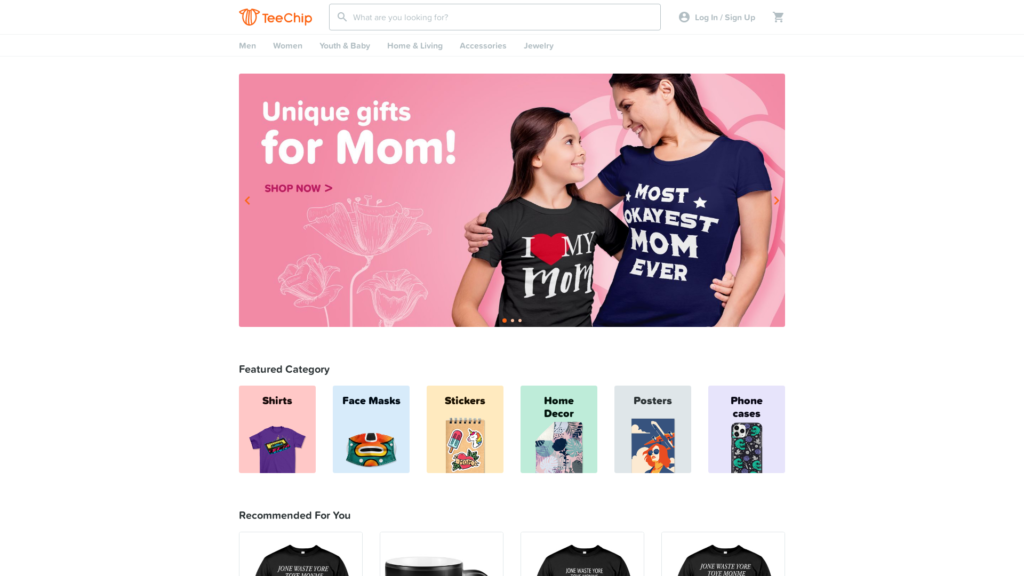Go to previous banner slide arrow

pos(248,200)
